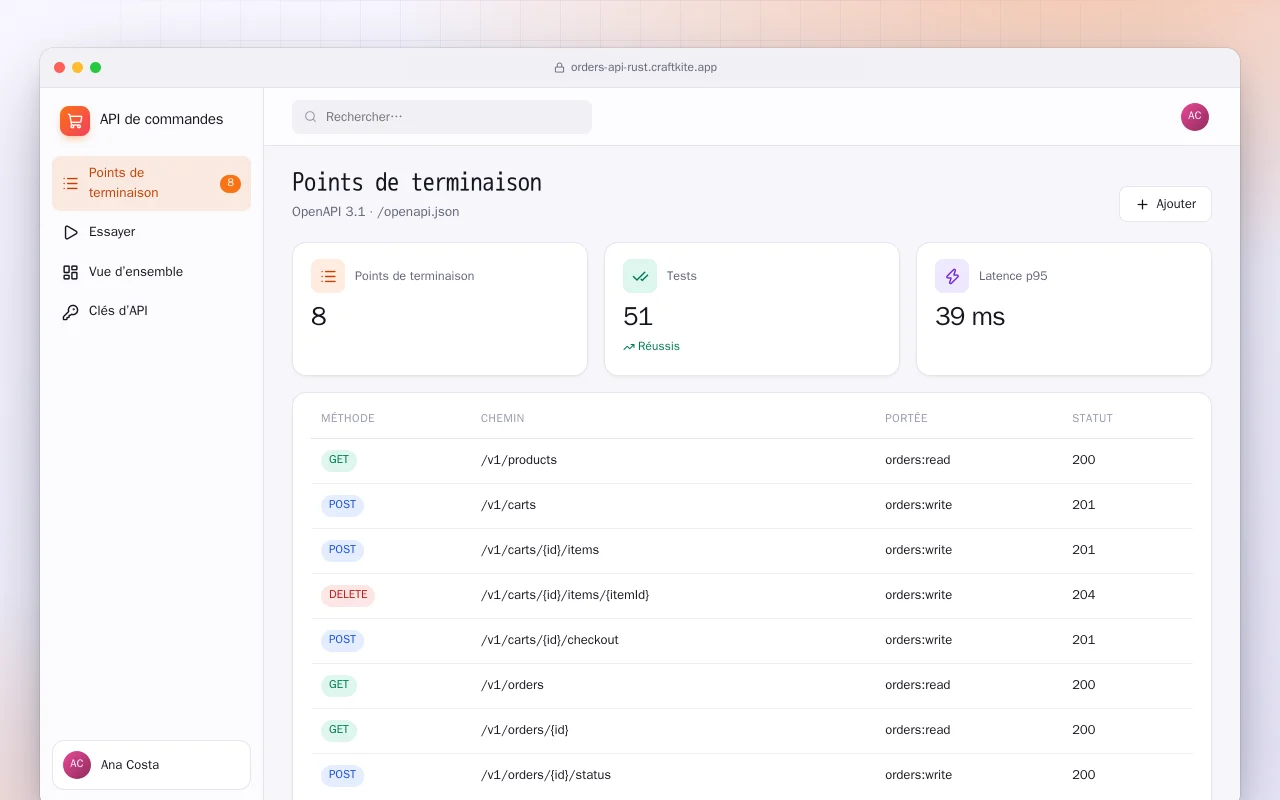Click the MÉTHODE column header

point(348,419)
